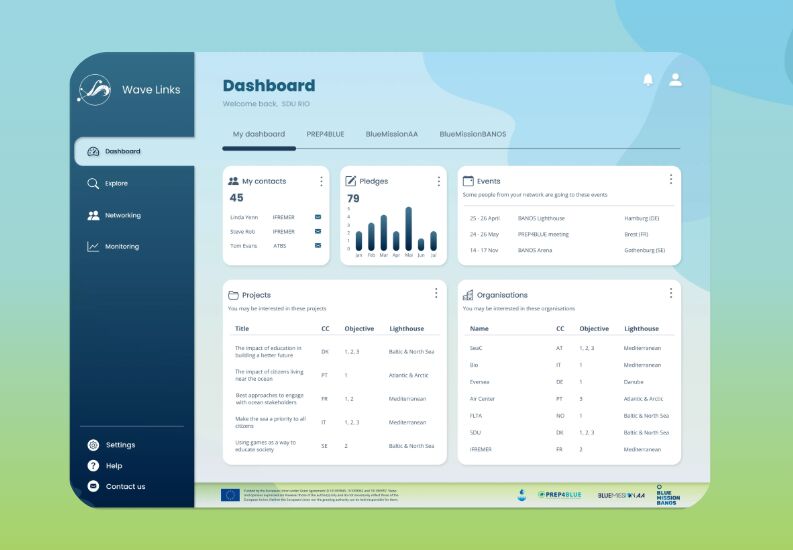This screenshot has height=550, width=793.
Task: Open Projects card three-dot menu
Action: pyautogui.click(x=436, y=293)
